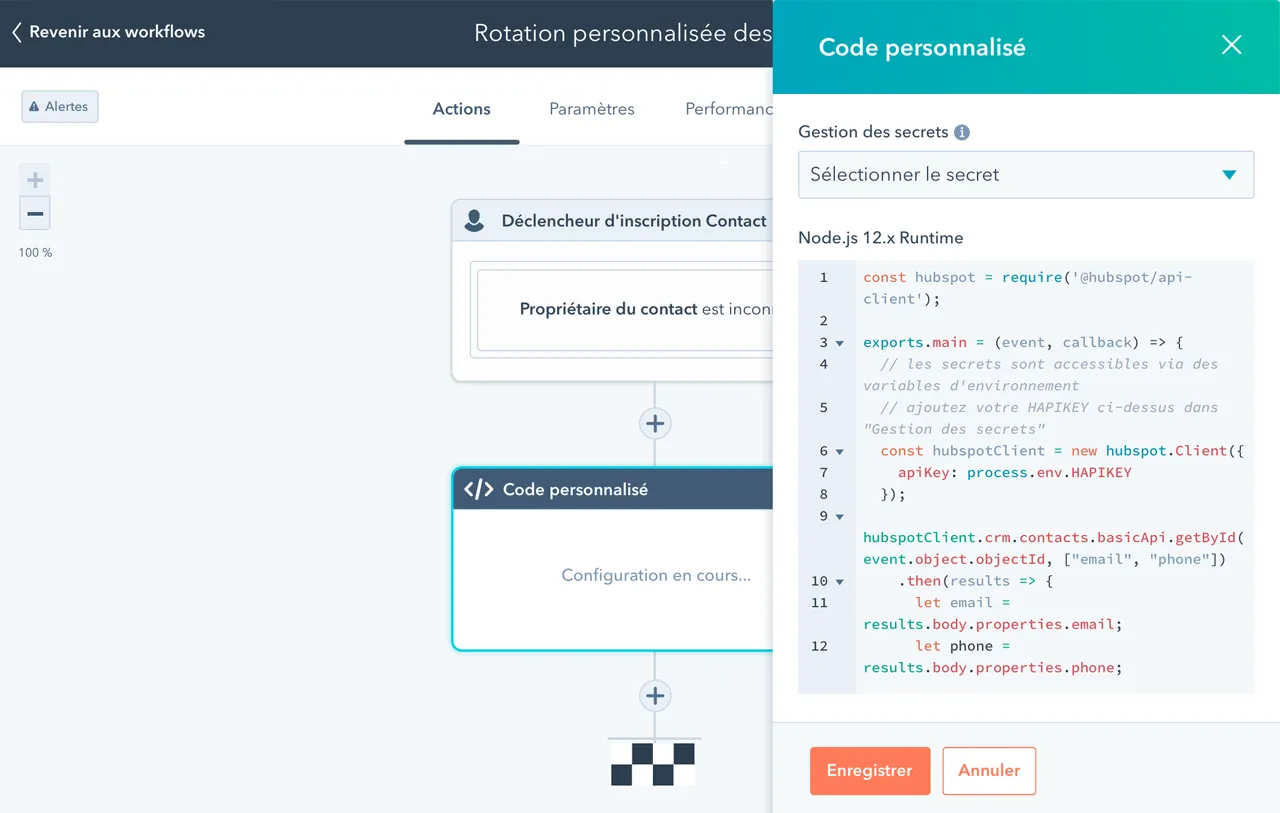Click the back chevron to return to workflows
This screenshot has height=813, width=1280.
pos(17,32)
